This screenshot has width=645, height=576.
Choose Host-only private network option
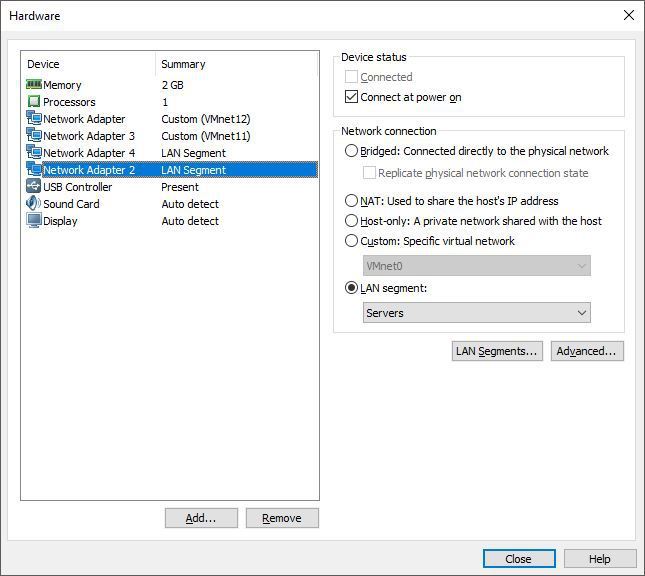pos(351,221)
